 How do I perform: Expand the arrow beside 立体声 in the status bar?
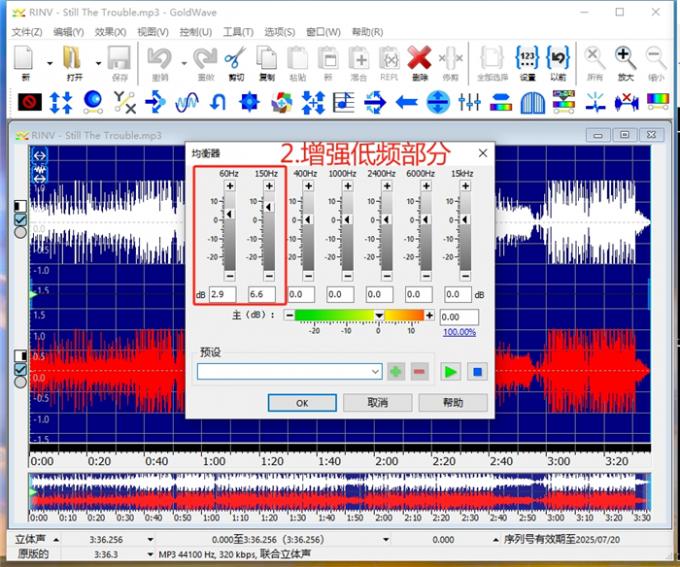pyautogui.click(x=56, y=540)
